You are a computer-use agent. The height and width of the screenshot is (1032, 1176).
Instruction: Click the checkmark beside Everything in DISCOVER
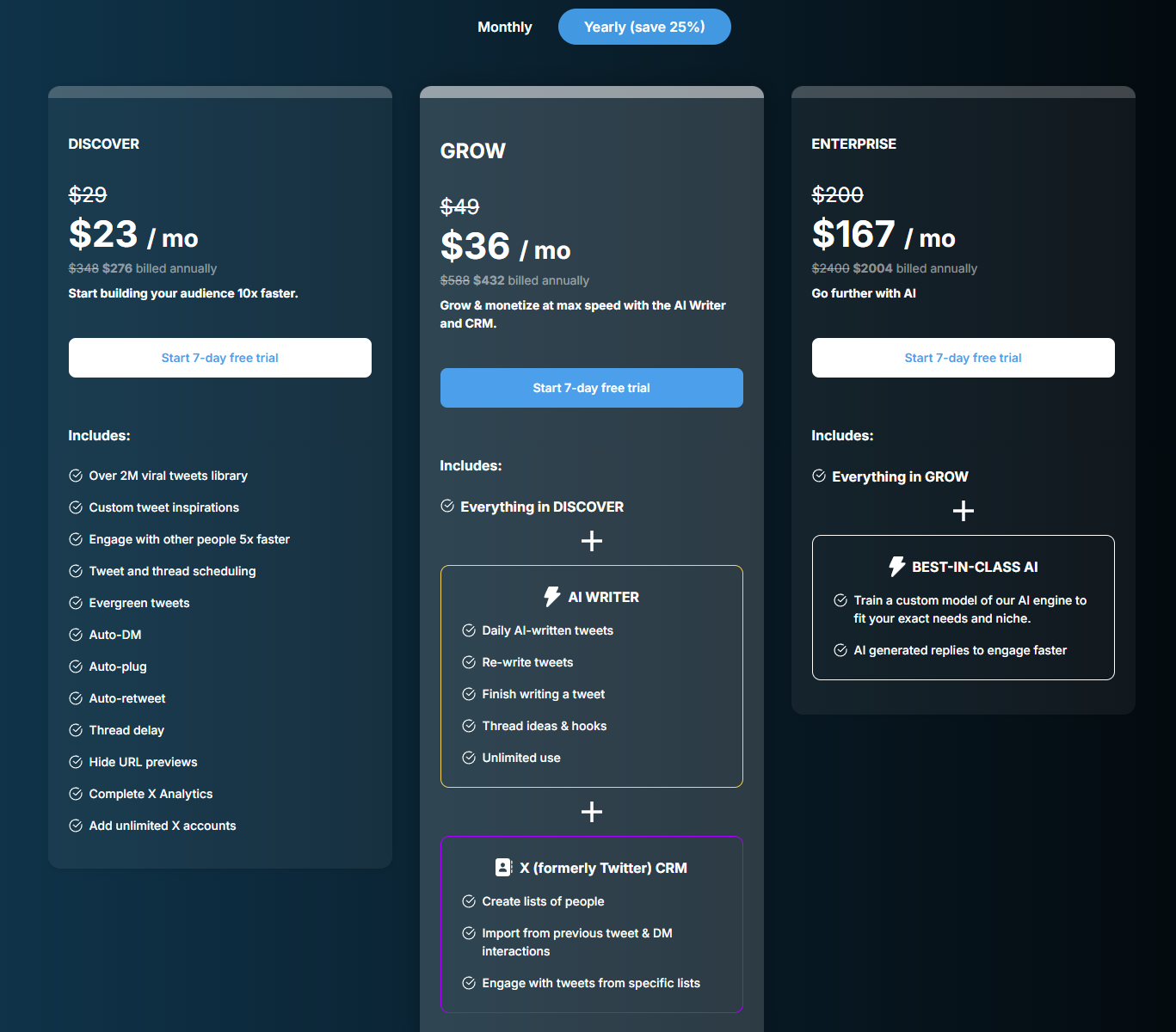(x=447, y=506)
